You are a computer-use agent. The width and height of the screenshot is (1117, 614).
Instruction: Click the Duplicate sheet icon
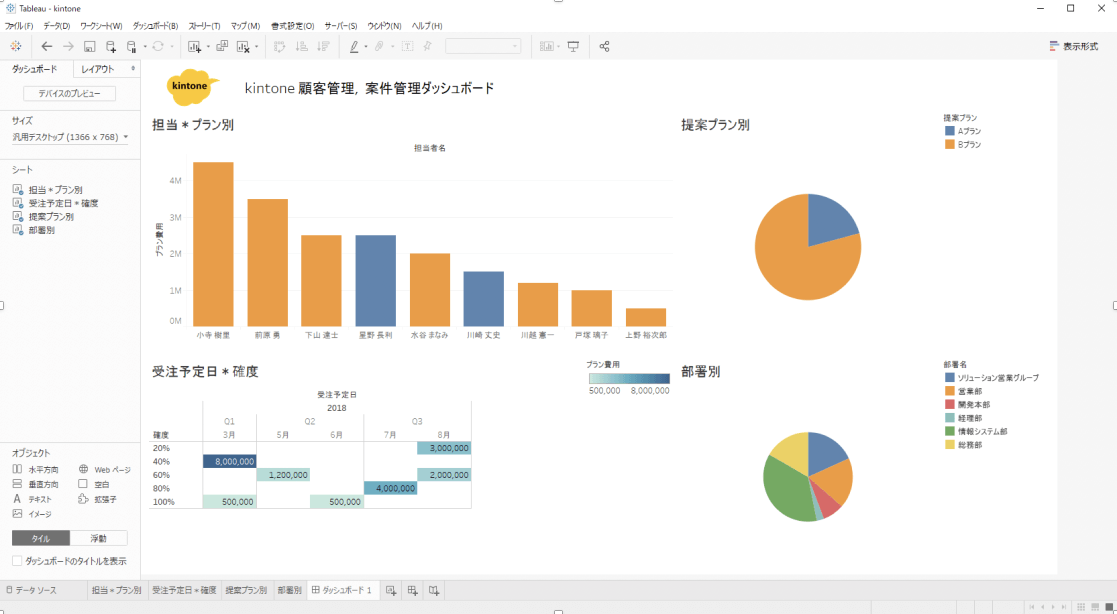222,46
